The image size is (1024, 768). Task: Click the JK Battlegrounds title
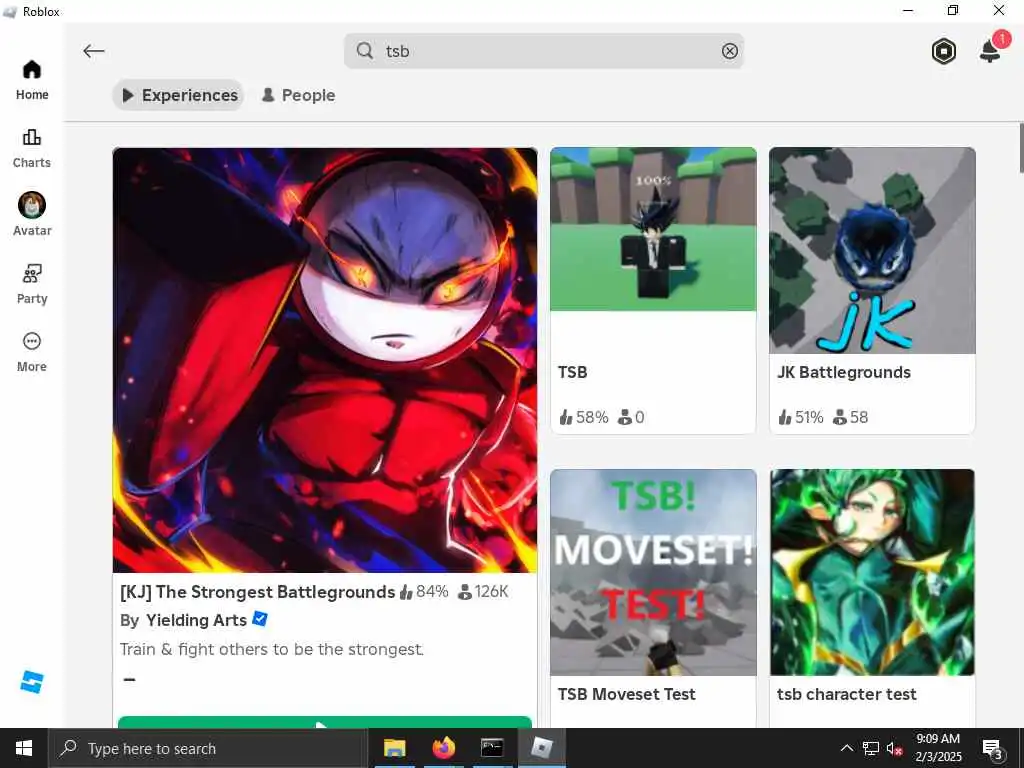(843, 372)
